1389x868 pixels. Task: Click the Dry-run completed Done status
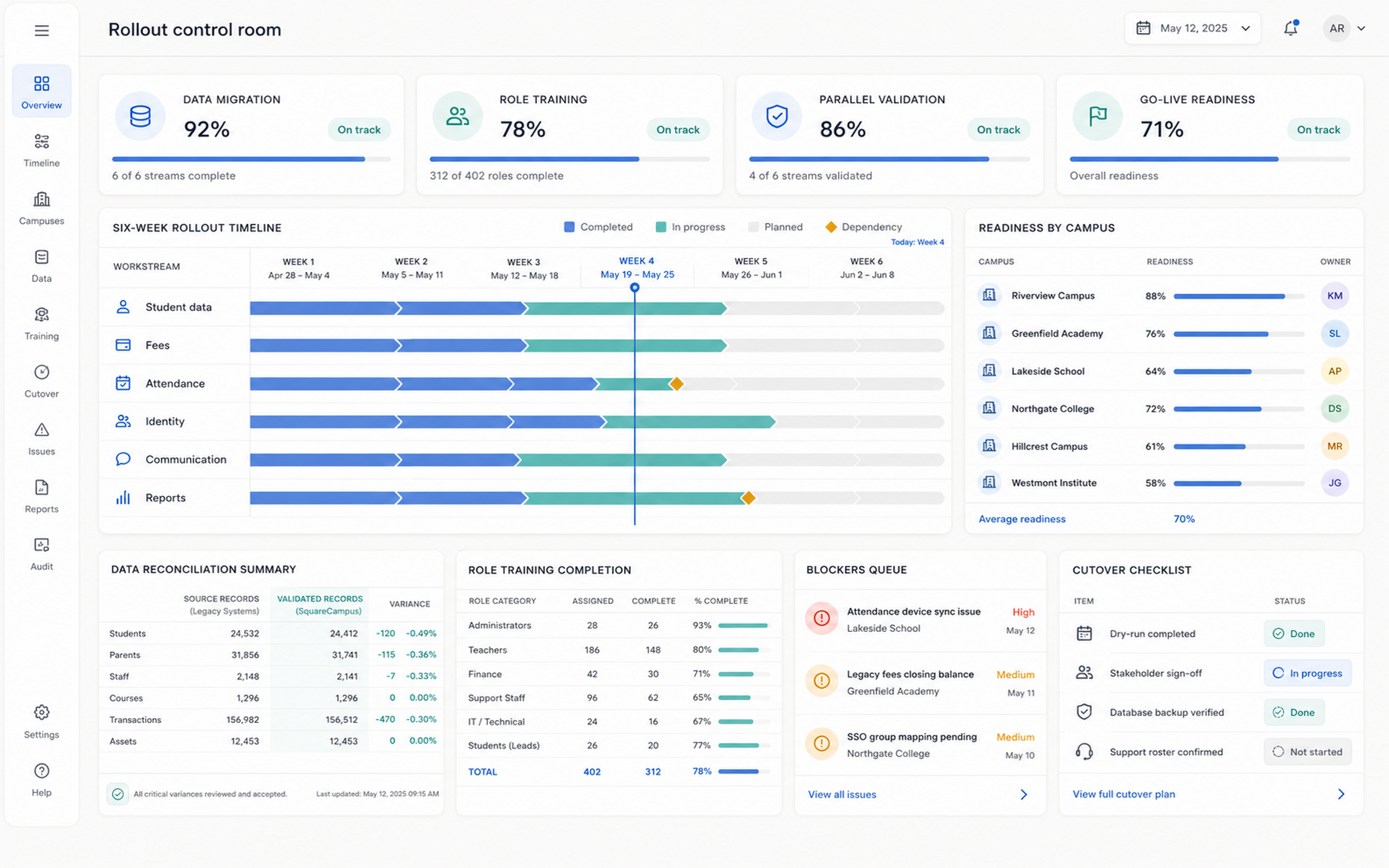[x=1294, y=633]
